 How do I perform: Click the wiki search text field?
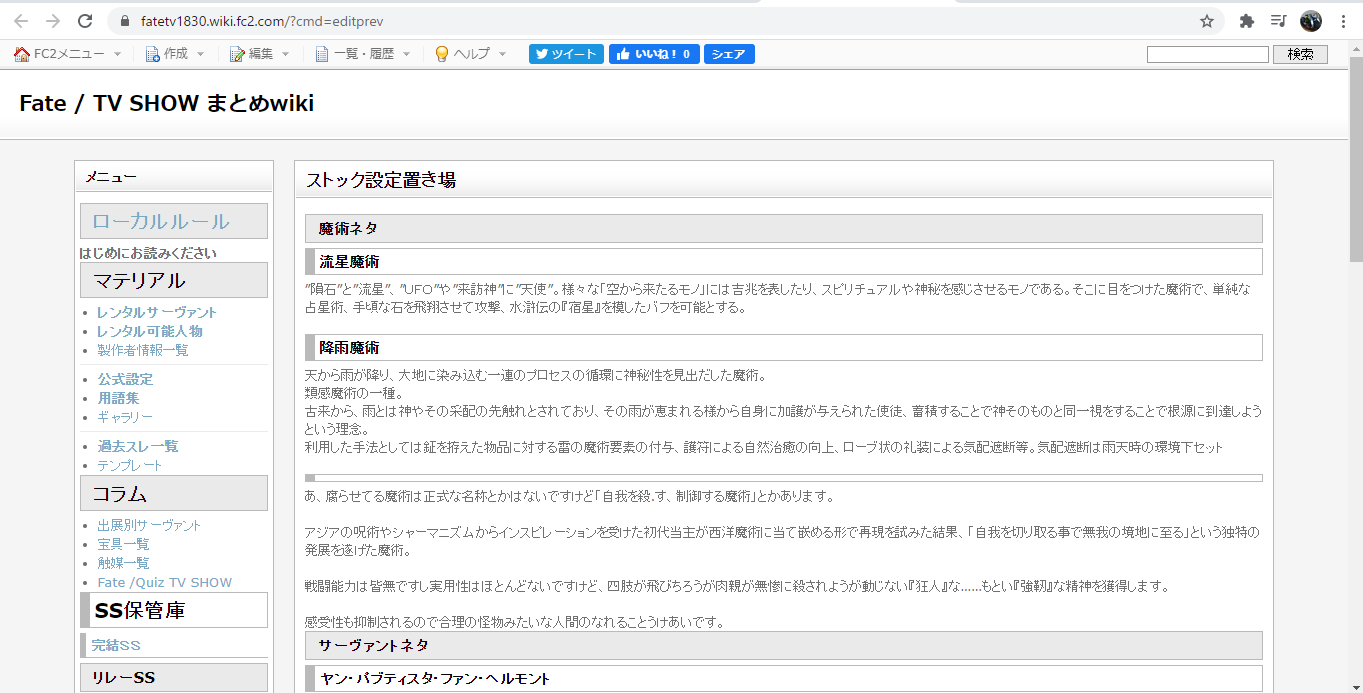tap(1207, 54)
